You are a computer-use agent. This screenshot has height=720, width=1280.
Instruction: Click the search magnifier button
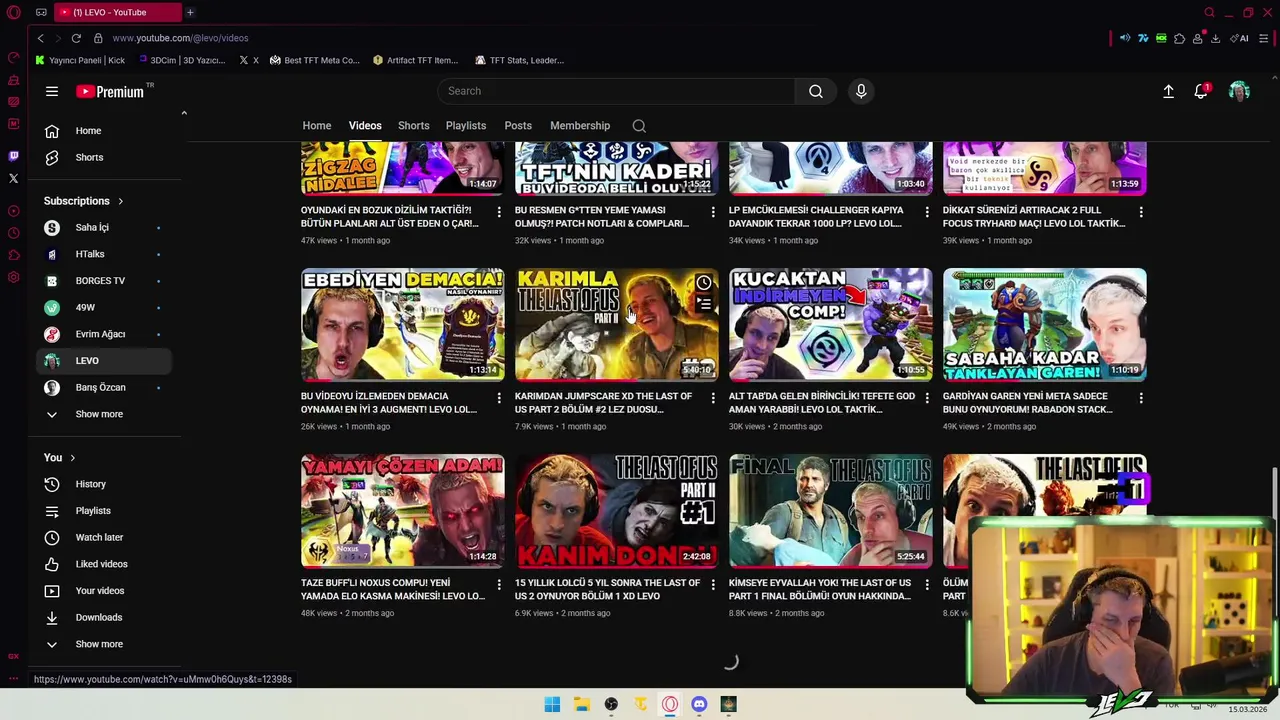pyautogui.click(x=816, y=91)
